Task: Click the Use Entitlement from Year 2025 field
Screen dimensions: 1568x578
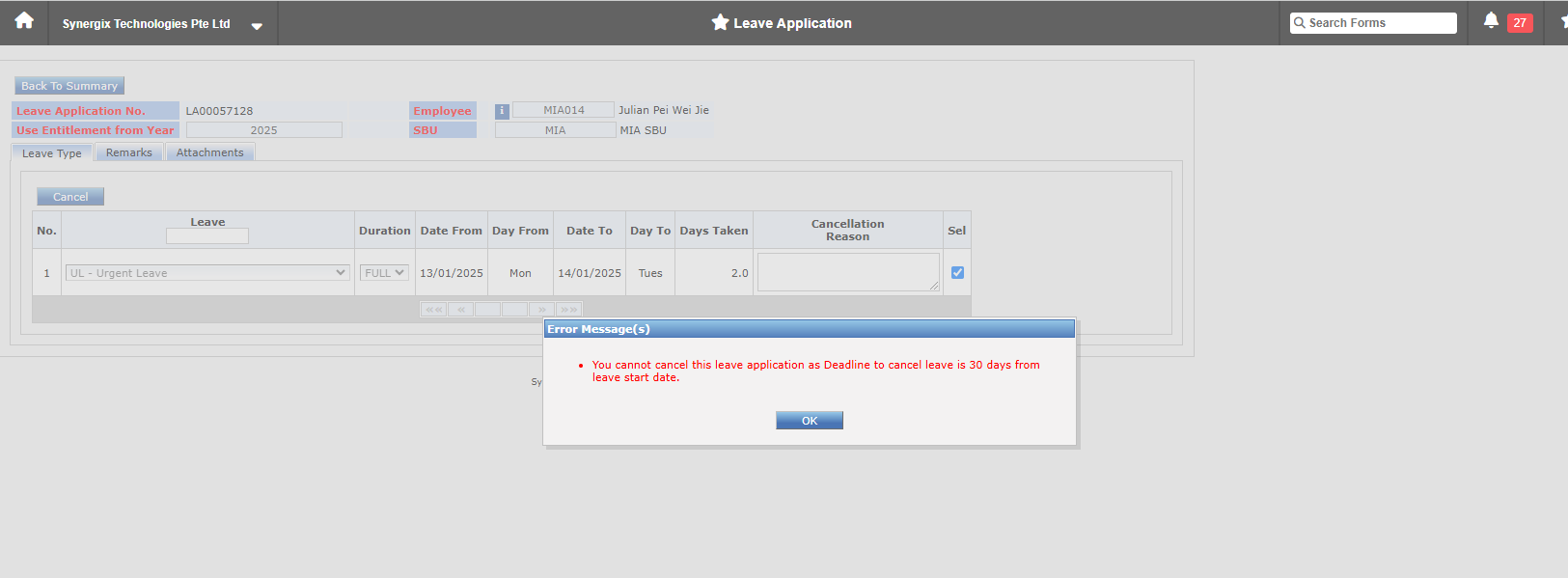Action: point(263,130)
